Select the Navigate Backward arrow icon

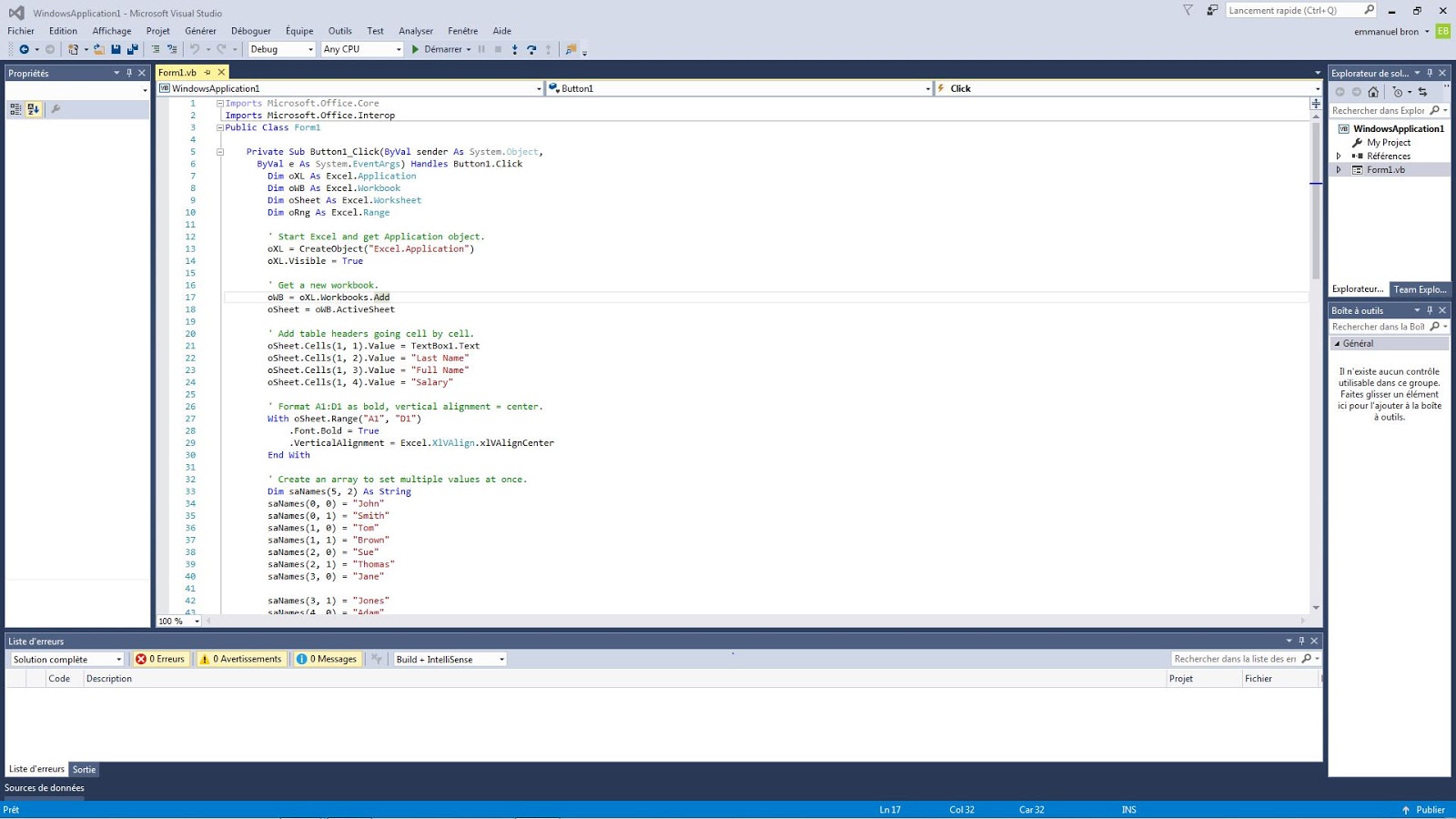click(24, 49)
